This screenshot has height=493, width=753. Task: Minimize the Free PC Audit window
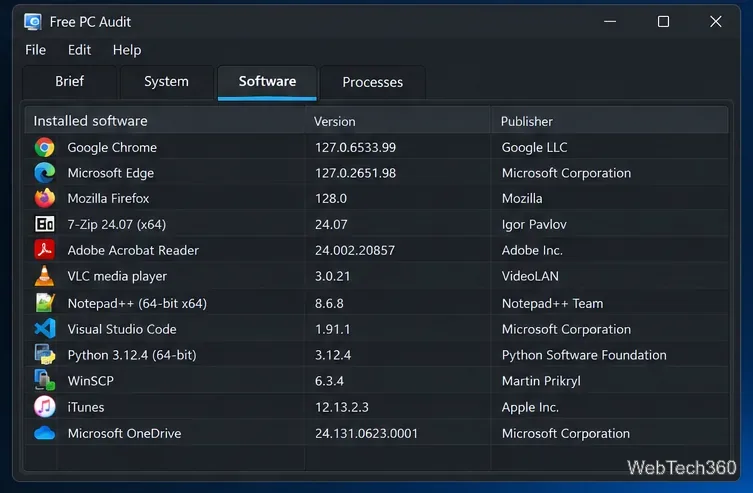pyautogui.click(x=610, y=22)
